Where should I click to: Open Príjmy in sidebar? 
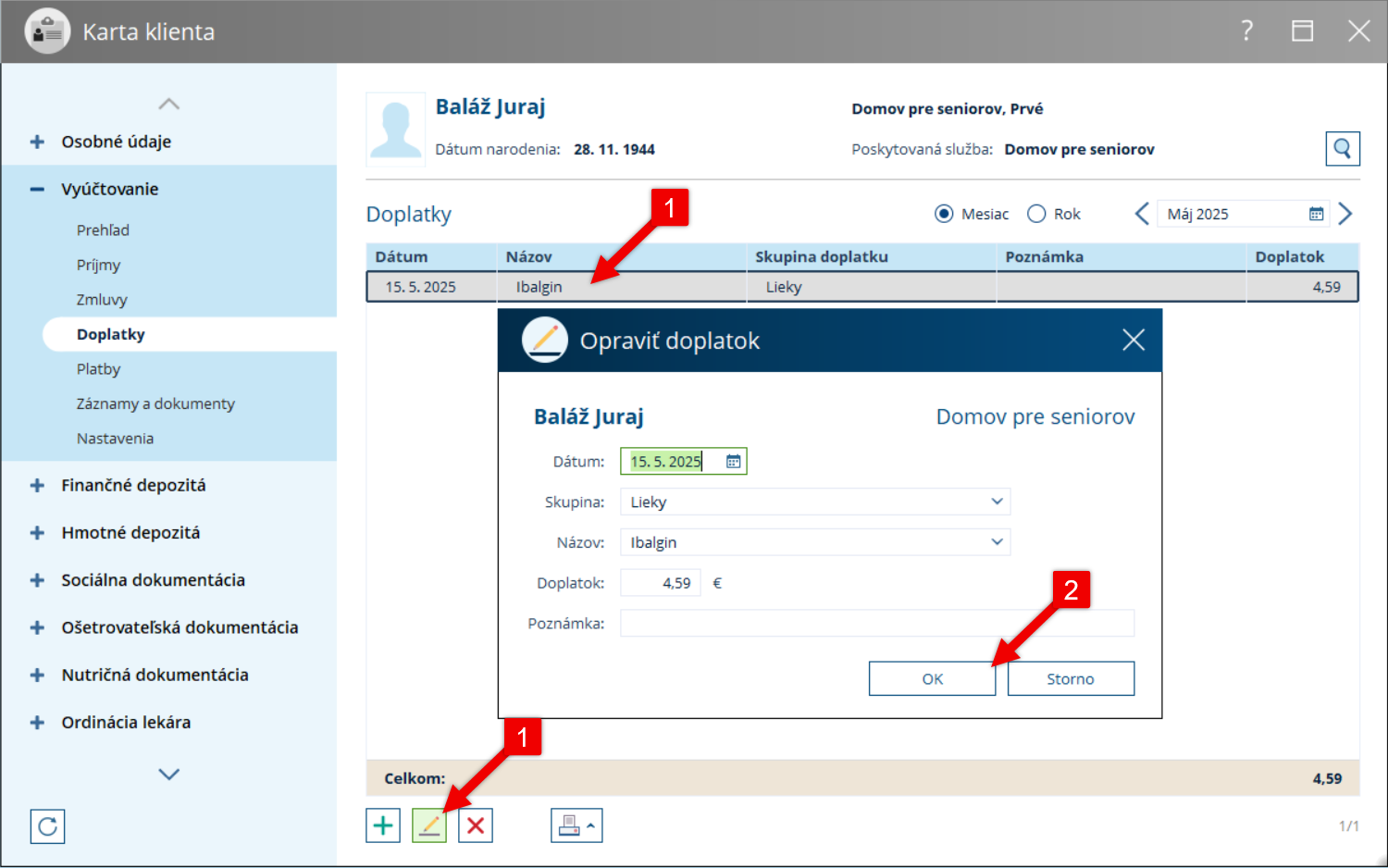point(98,265)
